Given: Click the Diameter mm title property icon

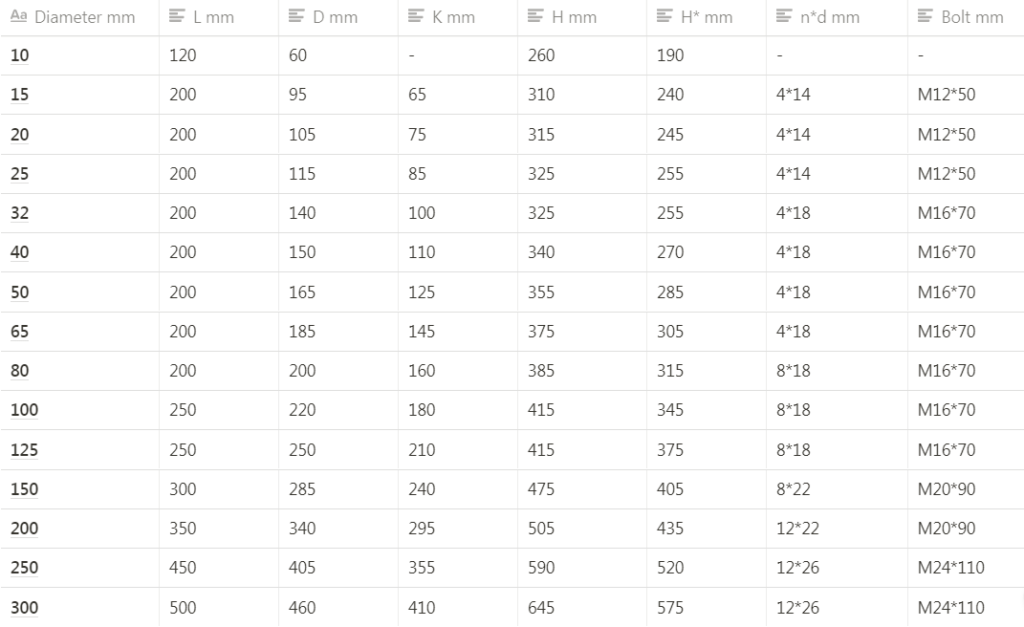Looking at the screenshot, I should coord(19,17).
